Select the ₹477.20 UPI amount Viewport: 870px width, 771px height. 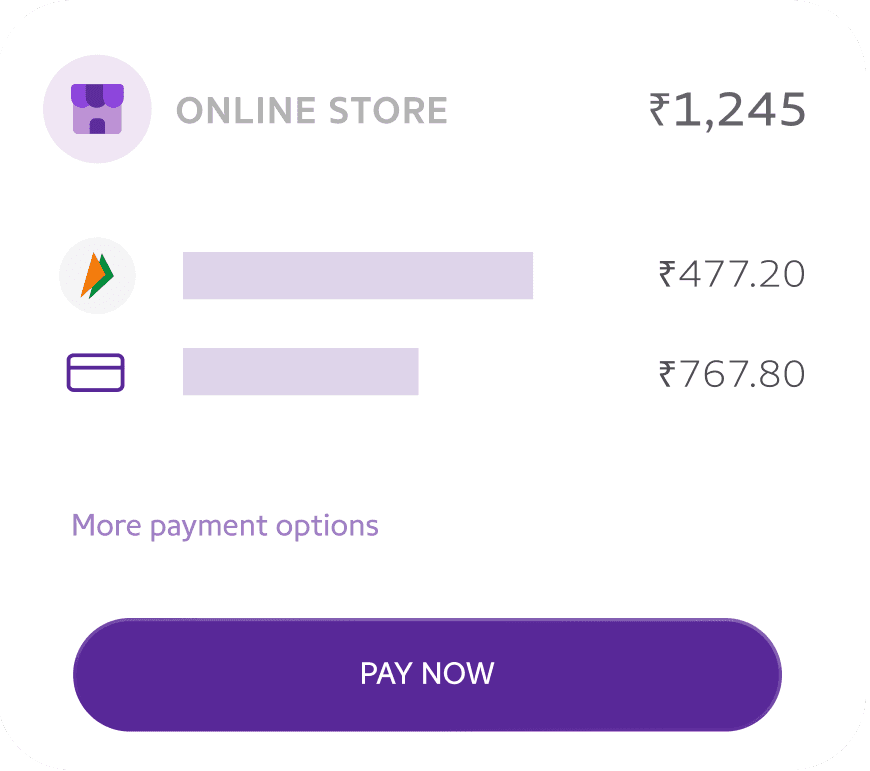731,274
